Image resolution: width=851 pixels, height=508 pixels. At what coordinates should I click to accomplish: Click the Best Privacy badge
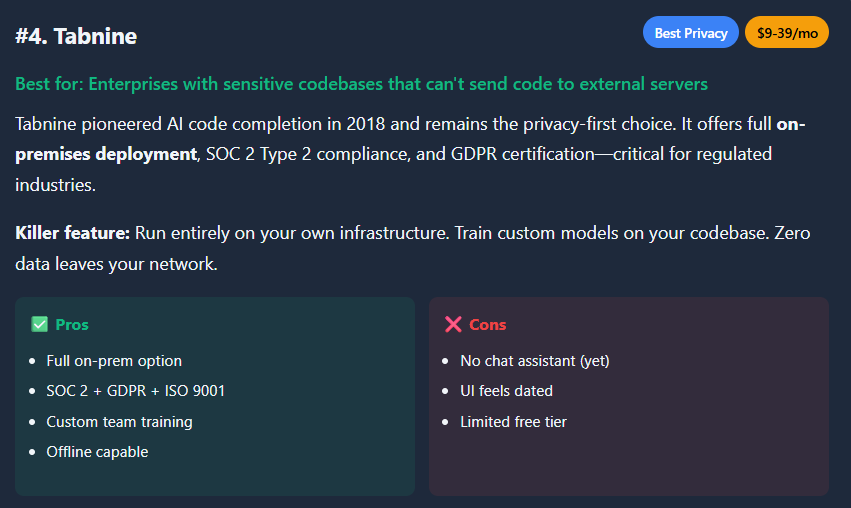[x=691, y=33]
